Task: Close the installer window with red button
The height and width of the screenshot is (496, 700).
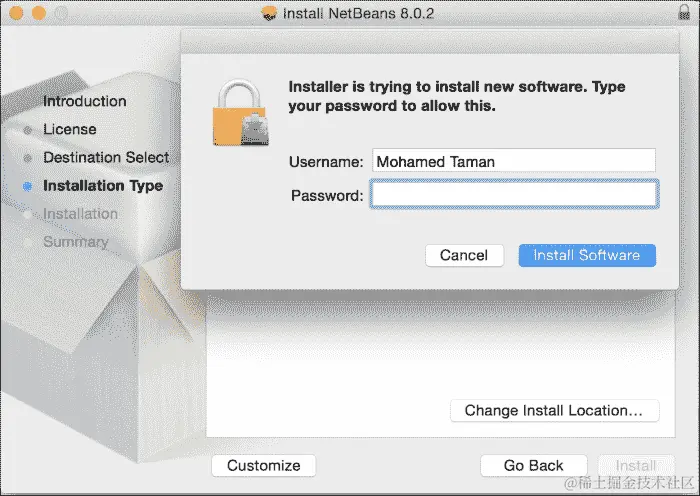Action: (x=16, y=13)
